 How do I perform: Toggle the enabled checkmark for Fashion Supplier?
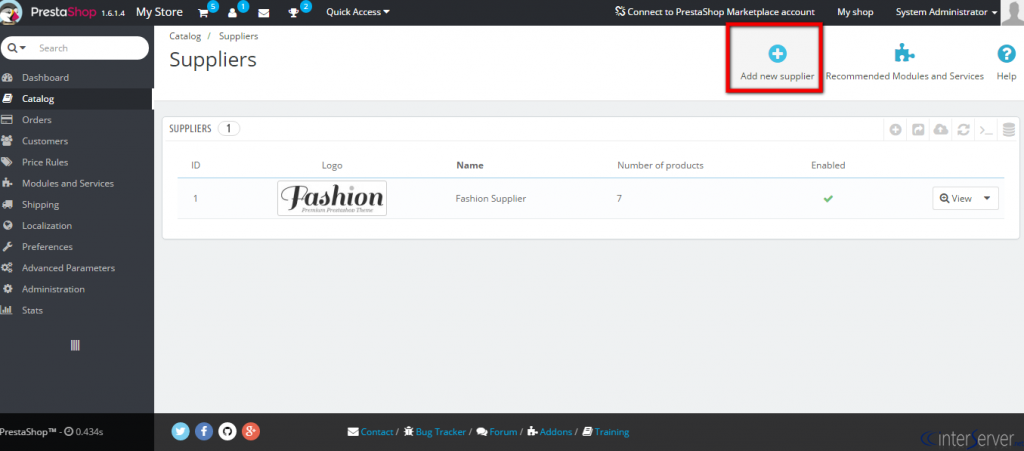point(828,198)
